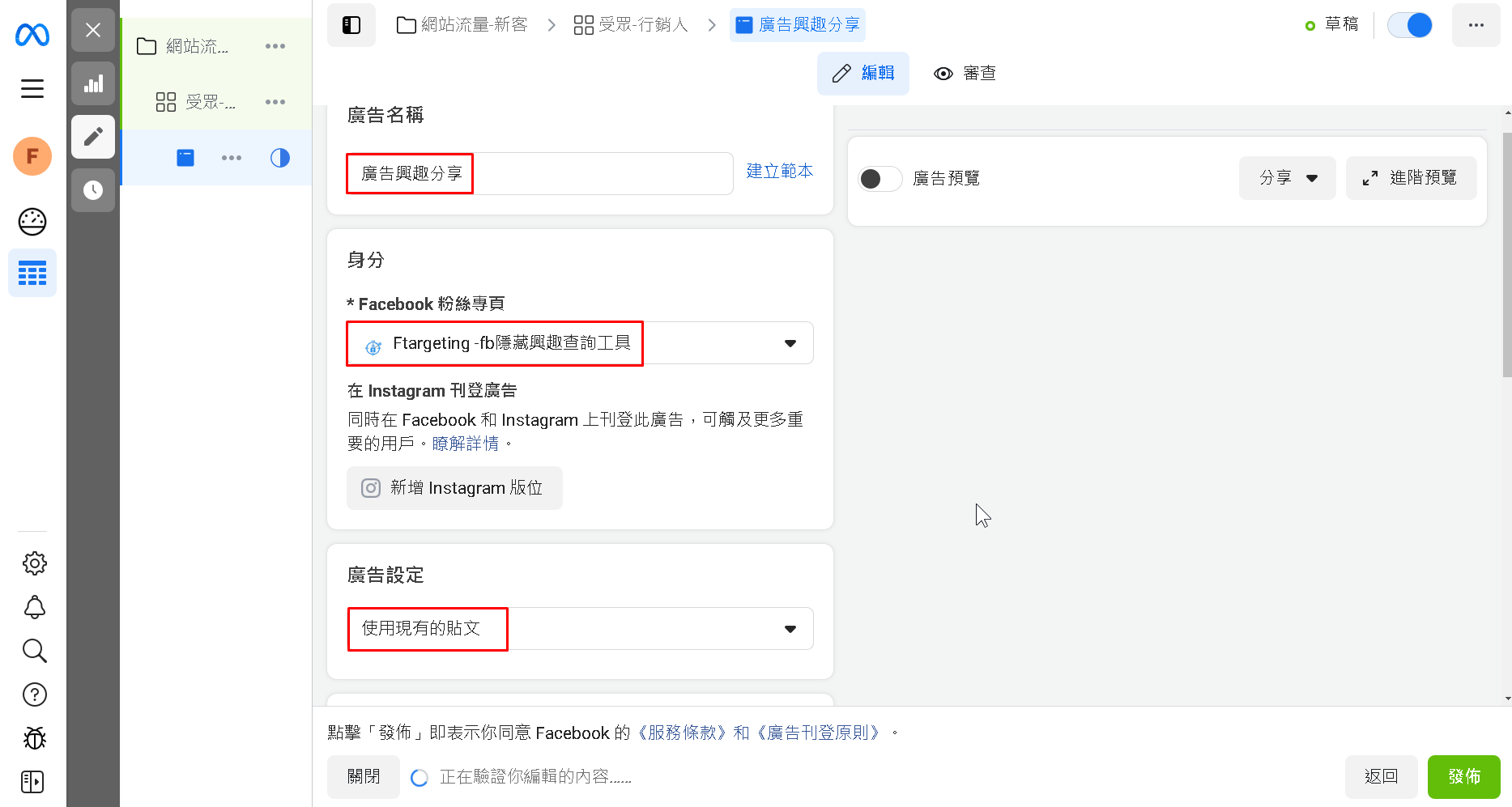Screen dimensions: 1512x807
Task: Click the half-filled status circle on the ad row
Action: click(280, 158)
